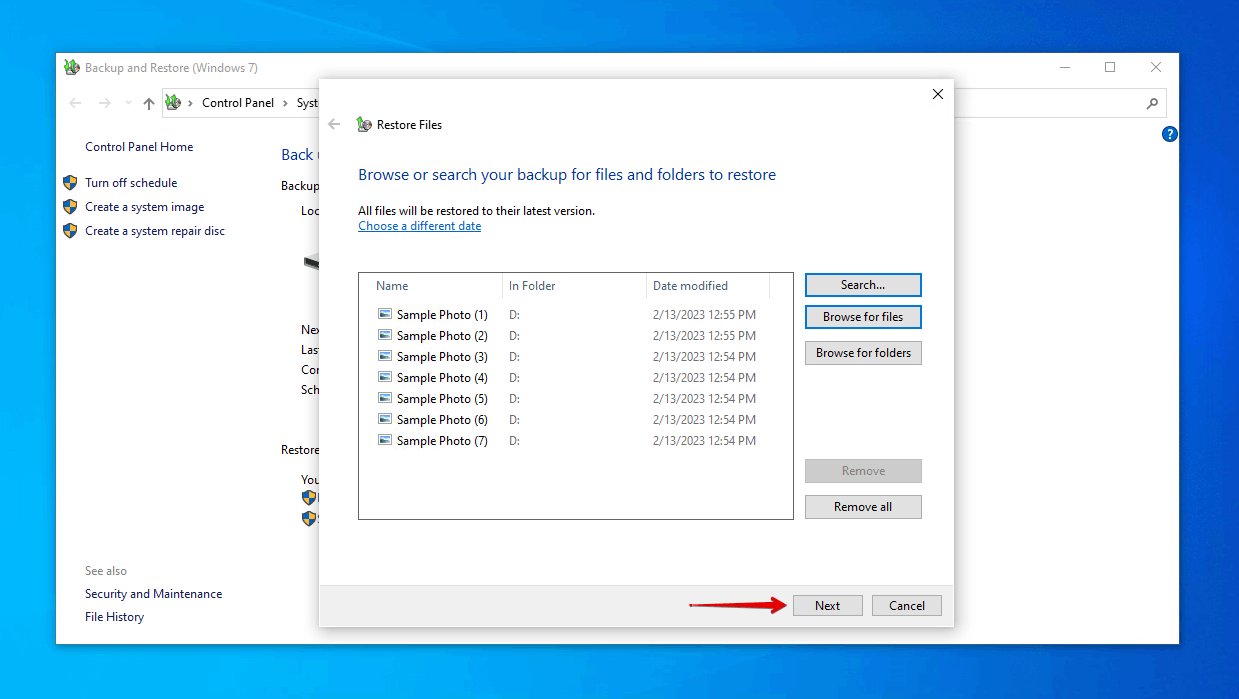Sort by the Date modified column header
The height and width of the screenshot is (699, 1239).
coord(708,286)
